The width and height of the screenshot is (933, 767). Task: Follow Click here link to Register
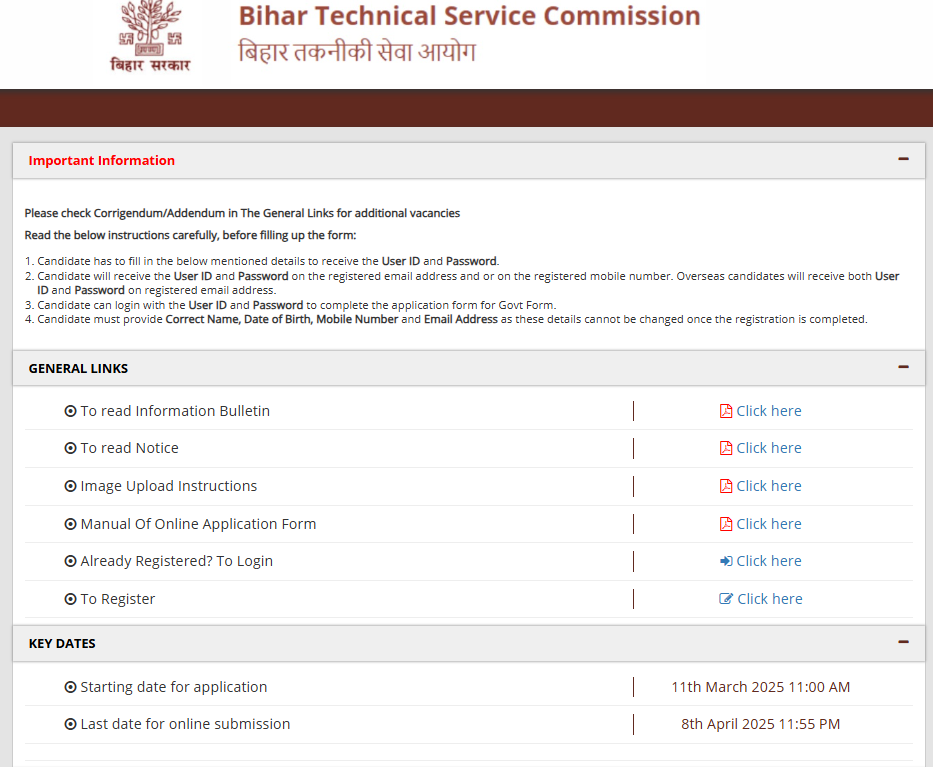click(x=770, y=599)
